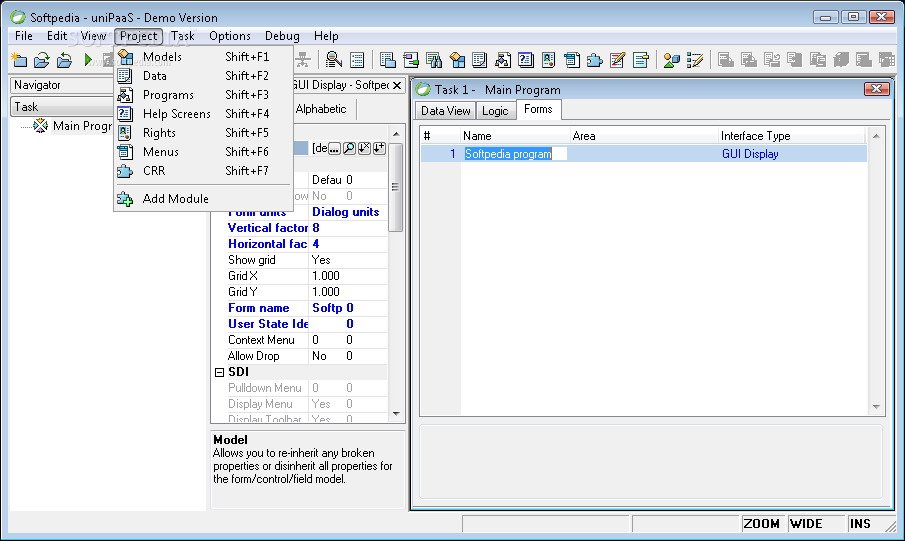Image resolution: width=905 pixels, height=541 pixels.
Task: Click the grayed network hierarchy toolbar icon
Action: coord(304,59)
